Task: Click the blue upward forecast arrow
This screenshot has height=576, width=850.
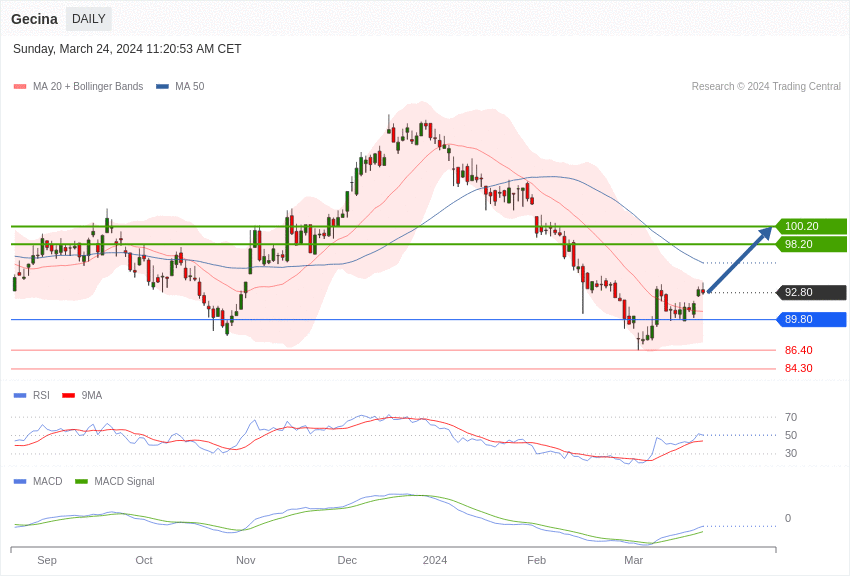Action: pyautogui.click(x=740, y=259)
